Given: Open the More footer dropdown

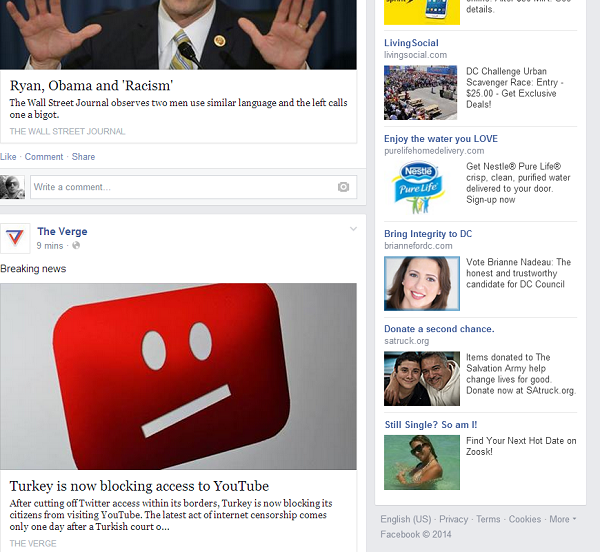Looking at the screenshot, I should pyautogui.click(x=563, y=519).
